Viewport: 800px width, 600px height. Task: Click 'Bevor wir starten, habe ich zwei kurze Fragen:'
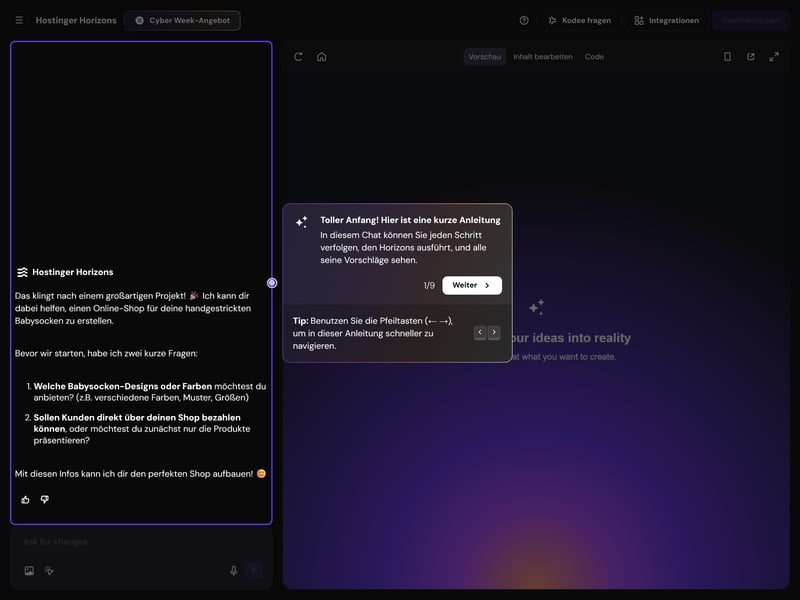pos(106,353)
